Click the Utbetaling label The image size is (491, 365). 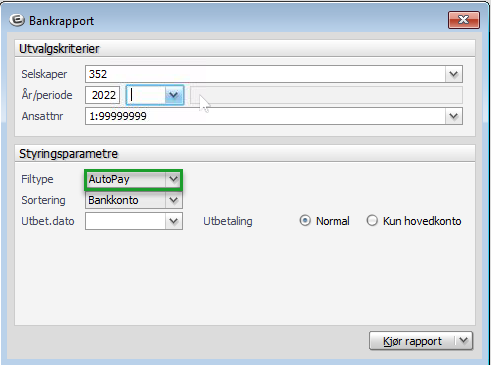(228, 221)
